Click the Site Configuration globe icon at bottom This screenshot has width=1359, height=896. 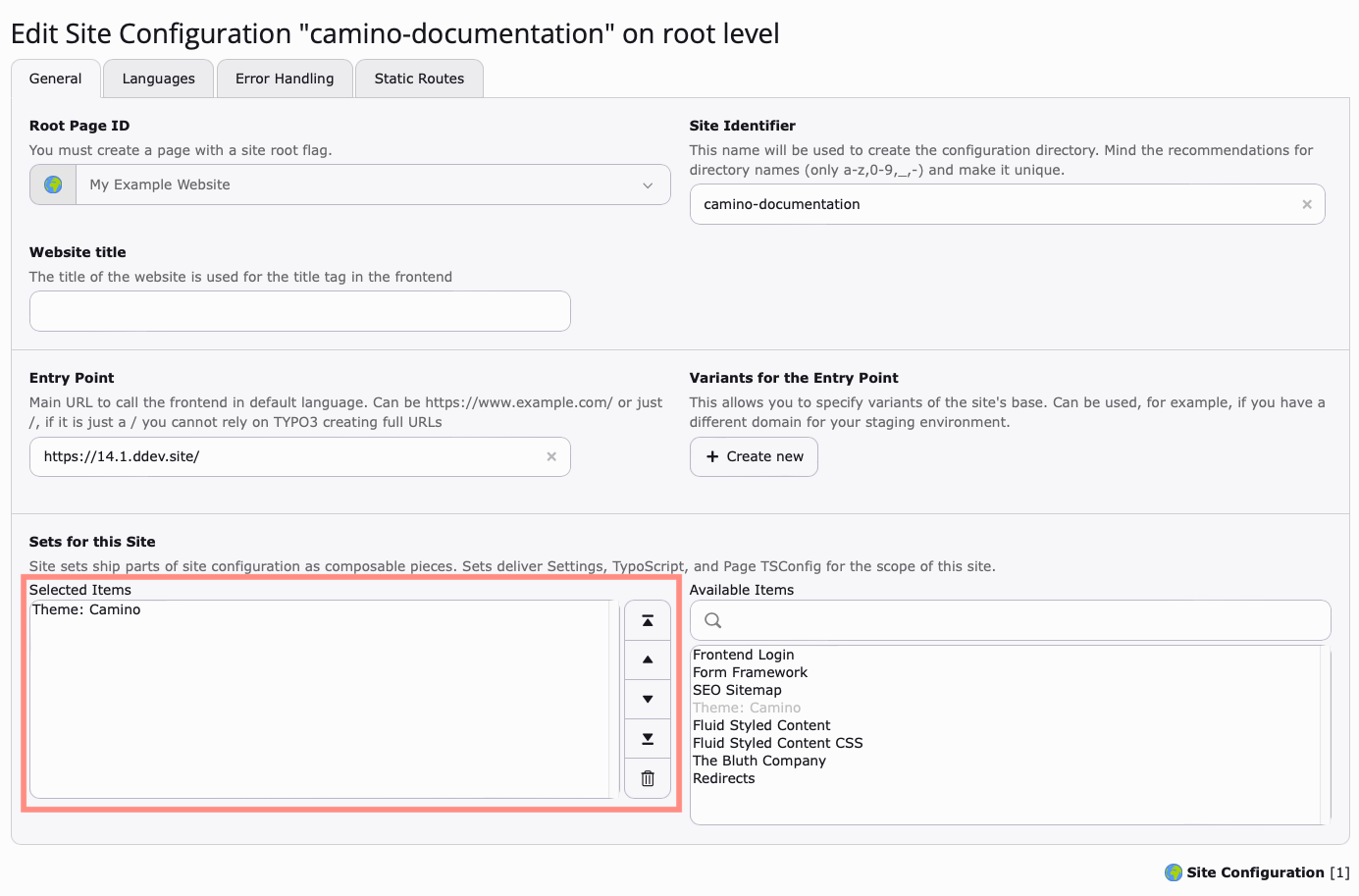pos(1174,871)
